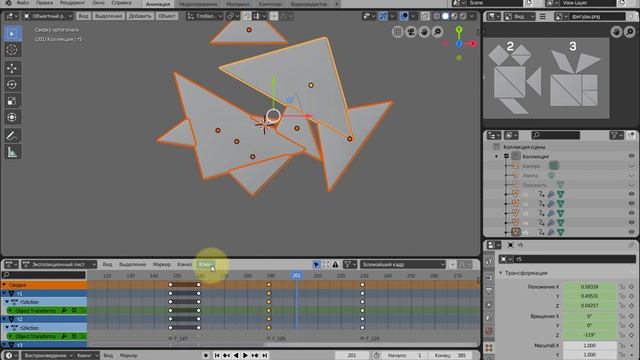The width and height of the screenshot is (640, 360).
Task: Hide the t5 object via eye icon
Action: tap(631, 232)
